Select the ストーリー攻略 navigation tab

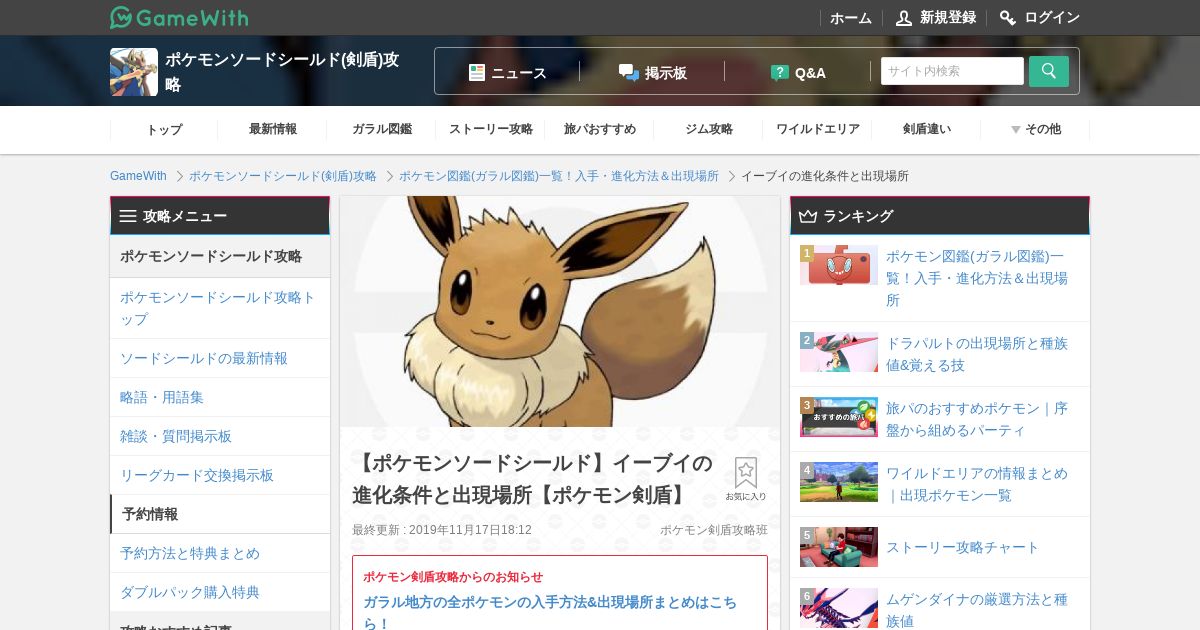491,129
